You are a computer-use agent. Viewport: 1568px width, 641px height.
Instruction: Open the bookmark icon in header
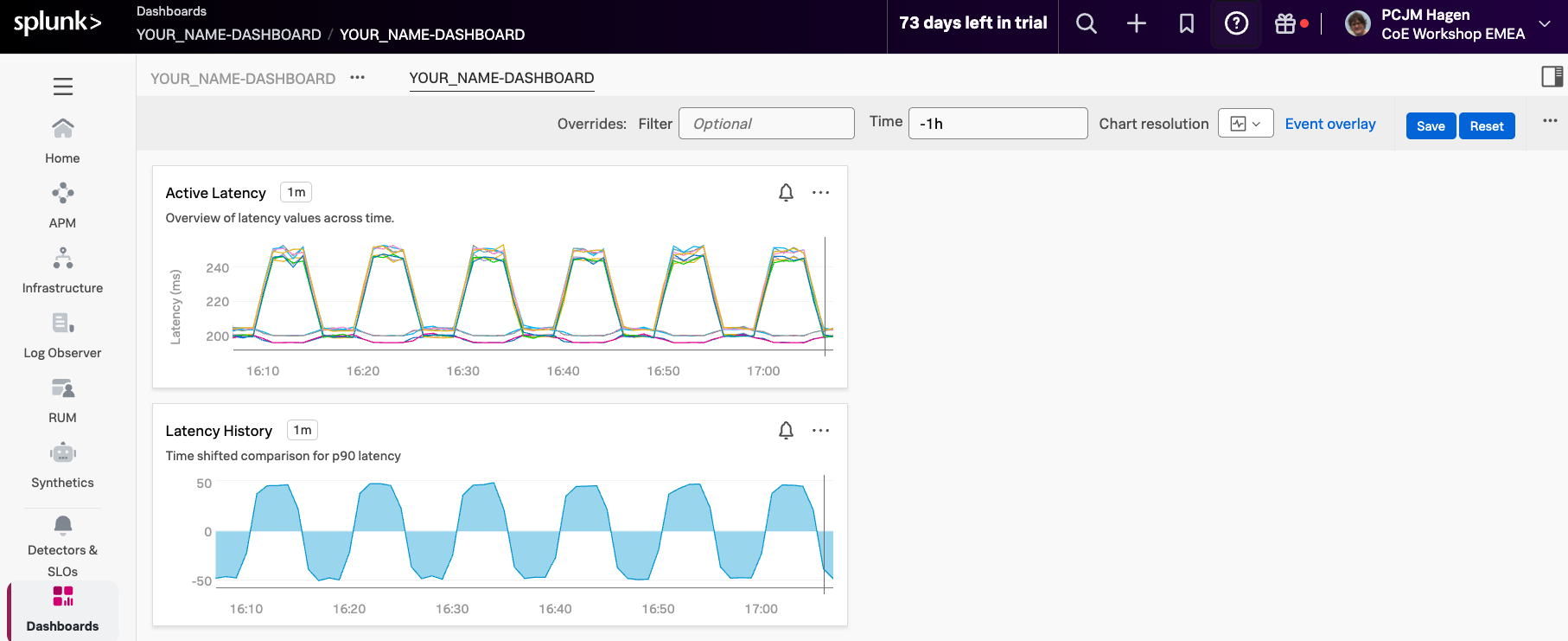coord(1187,24)
